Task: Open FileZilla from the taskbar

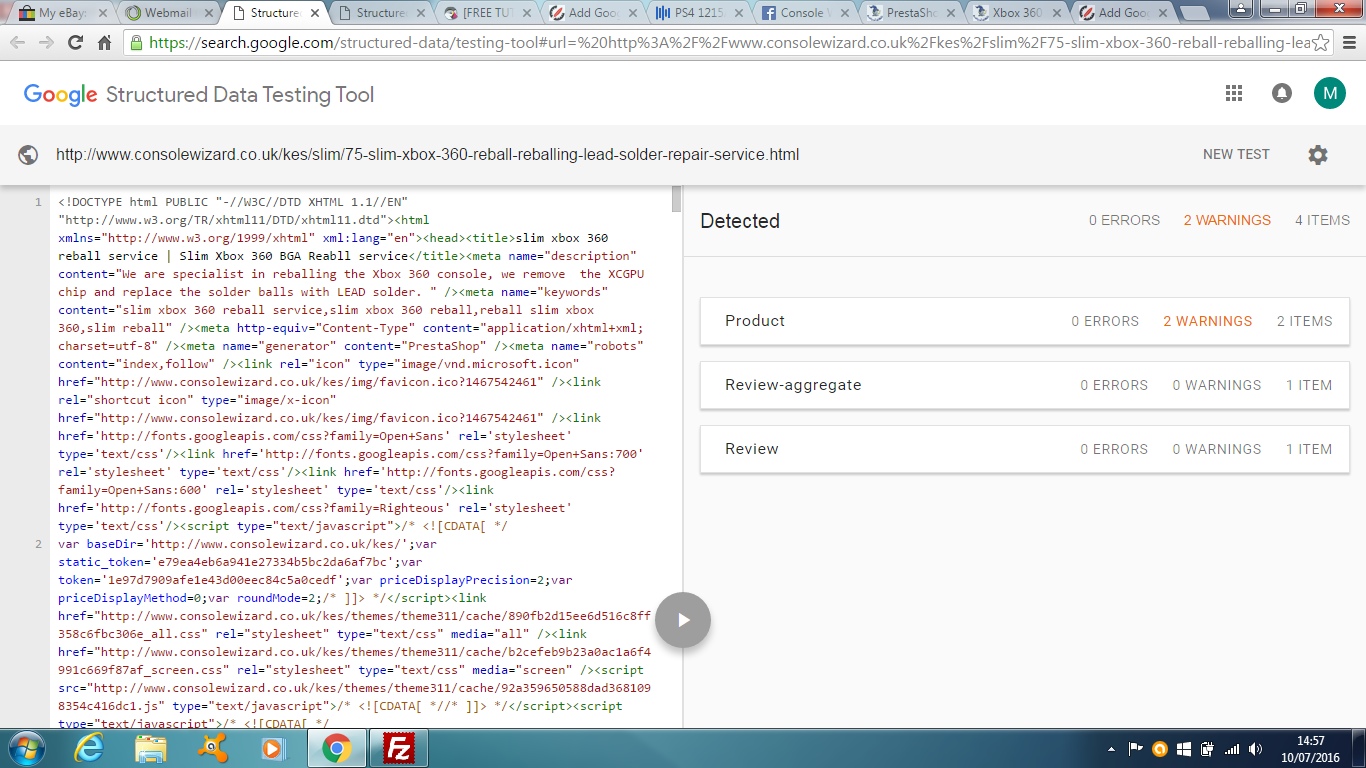Action: (x=399, y=748)
